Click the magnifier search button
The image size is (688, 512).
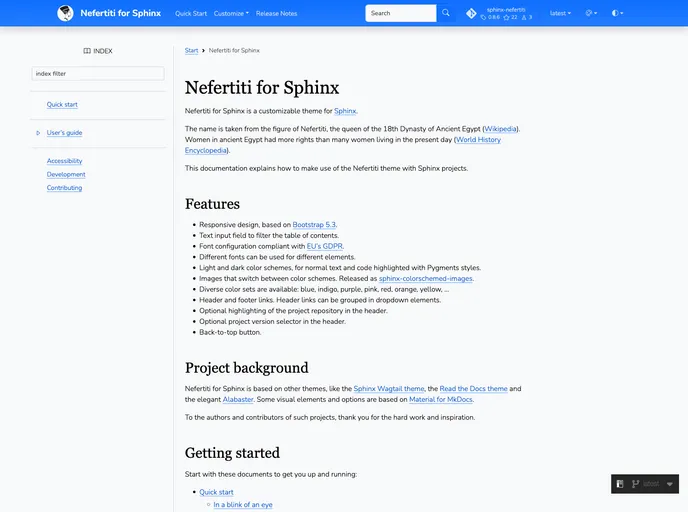446,13
